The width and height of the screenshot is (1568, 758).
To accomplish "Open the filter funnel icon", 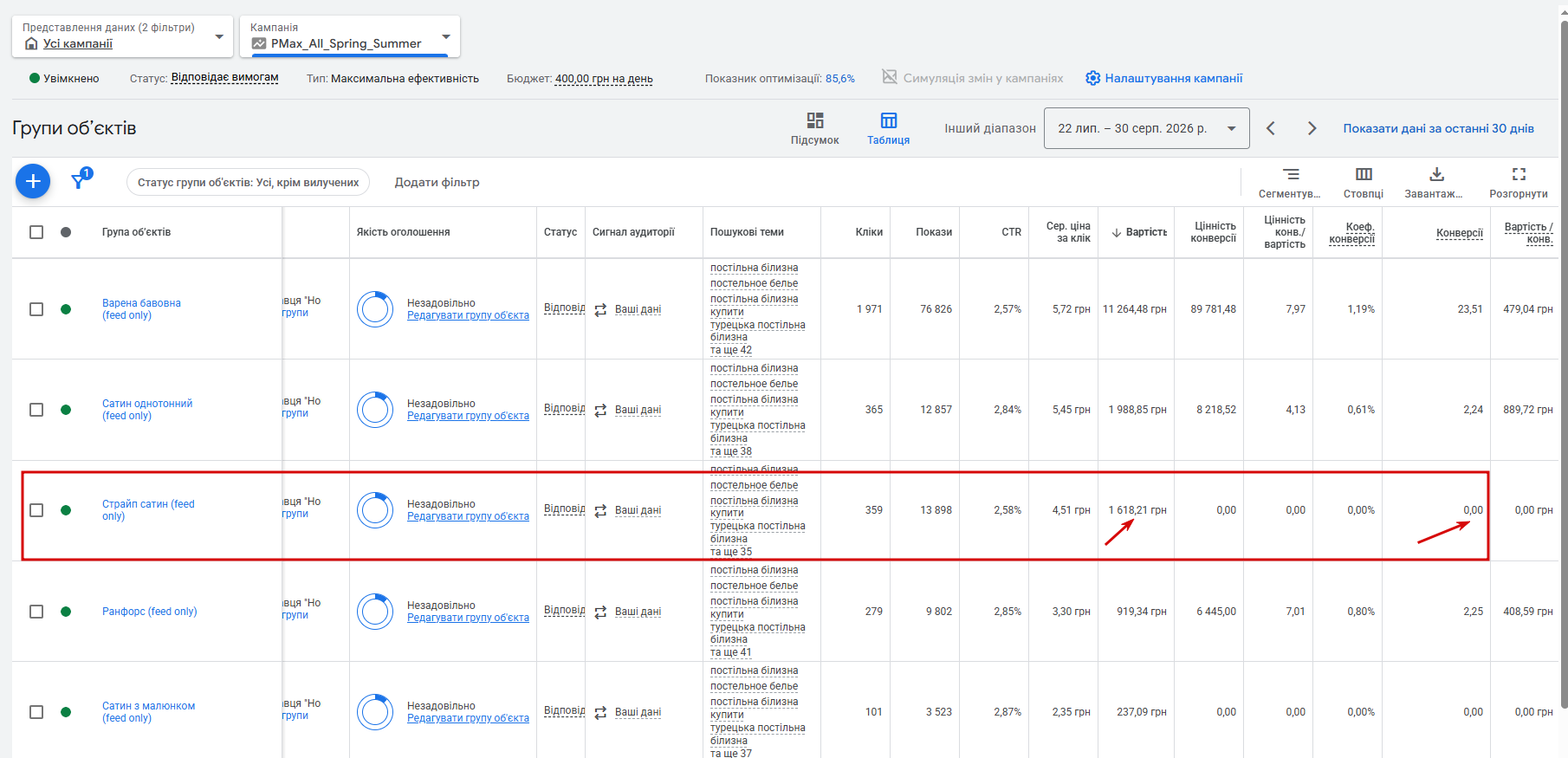I will click(x=81, y=179).
